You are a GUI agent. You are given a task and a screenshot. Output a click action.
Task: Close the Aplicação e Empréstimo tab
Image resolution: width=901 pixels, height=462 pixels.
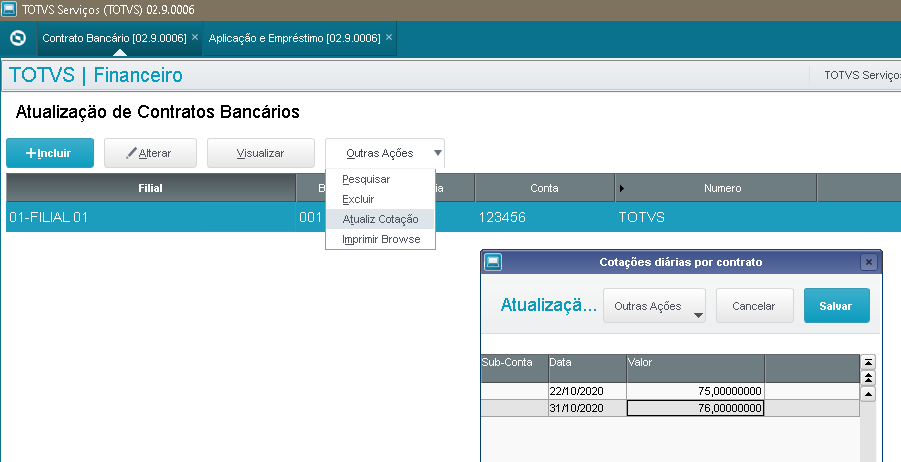click(x=389, y=37)
